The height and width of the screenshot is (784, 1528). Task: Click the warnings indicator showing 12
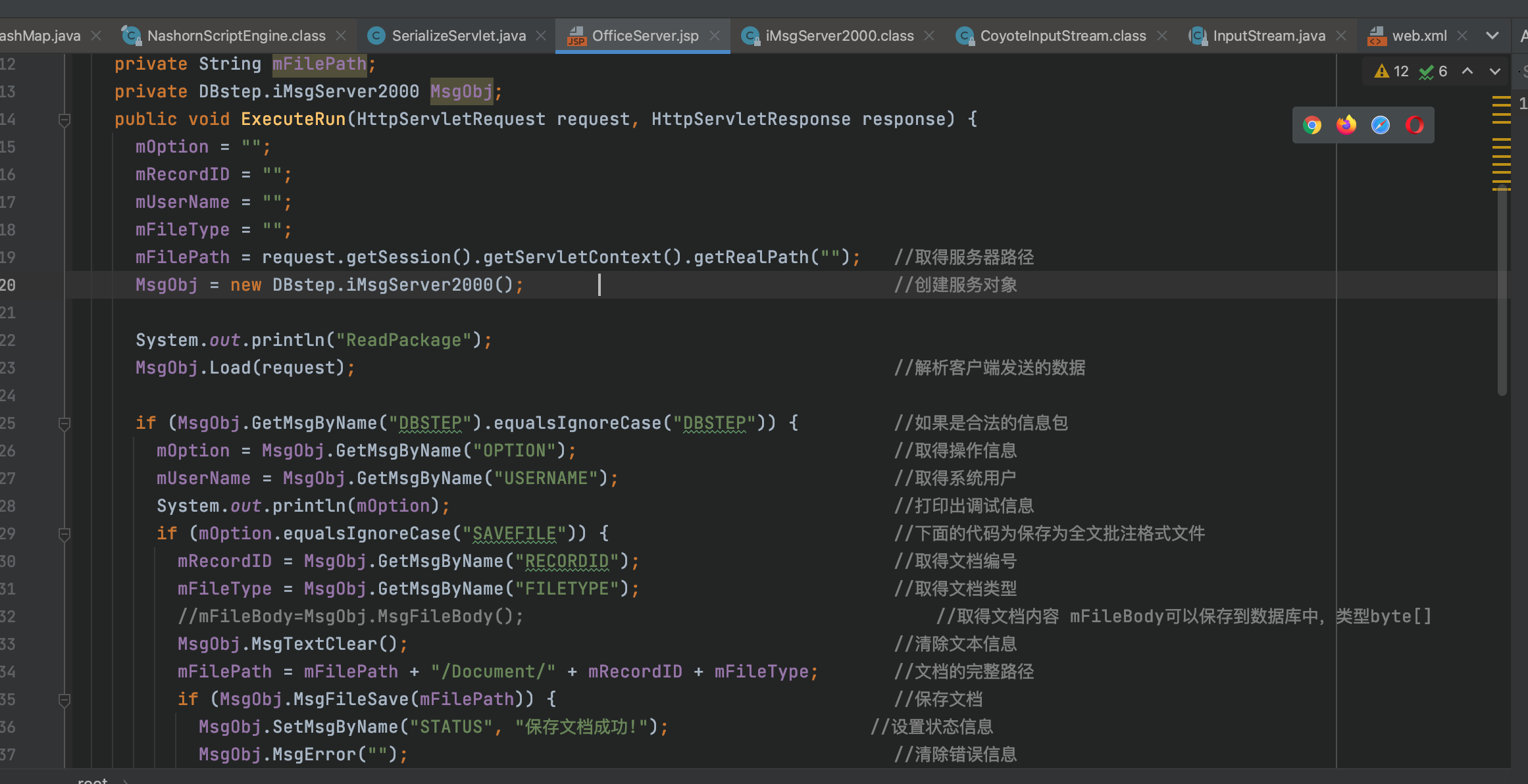1392,71
